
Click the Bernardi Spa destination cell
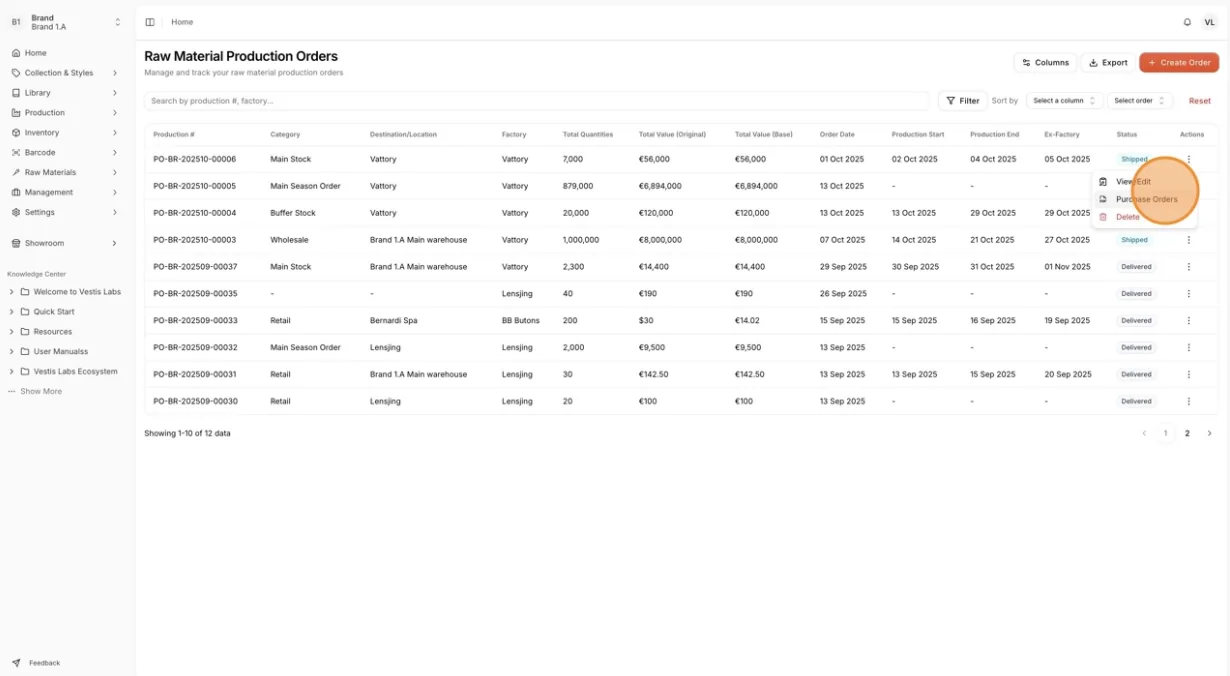394,321
